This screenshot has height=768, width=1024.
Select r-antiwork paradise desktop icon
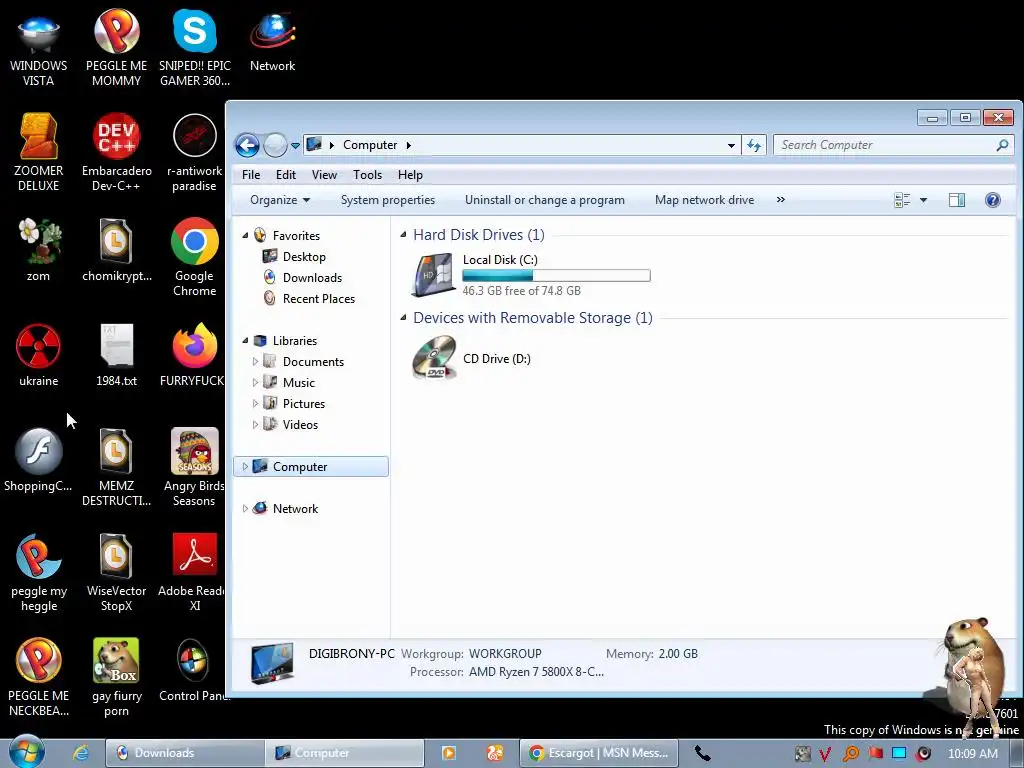[x=195, y=153]
